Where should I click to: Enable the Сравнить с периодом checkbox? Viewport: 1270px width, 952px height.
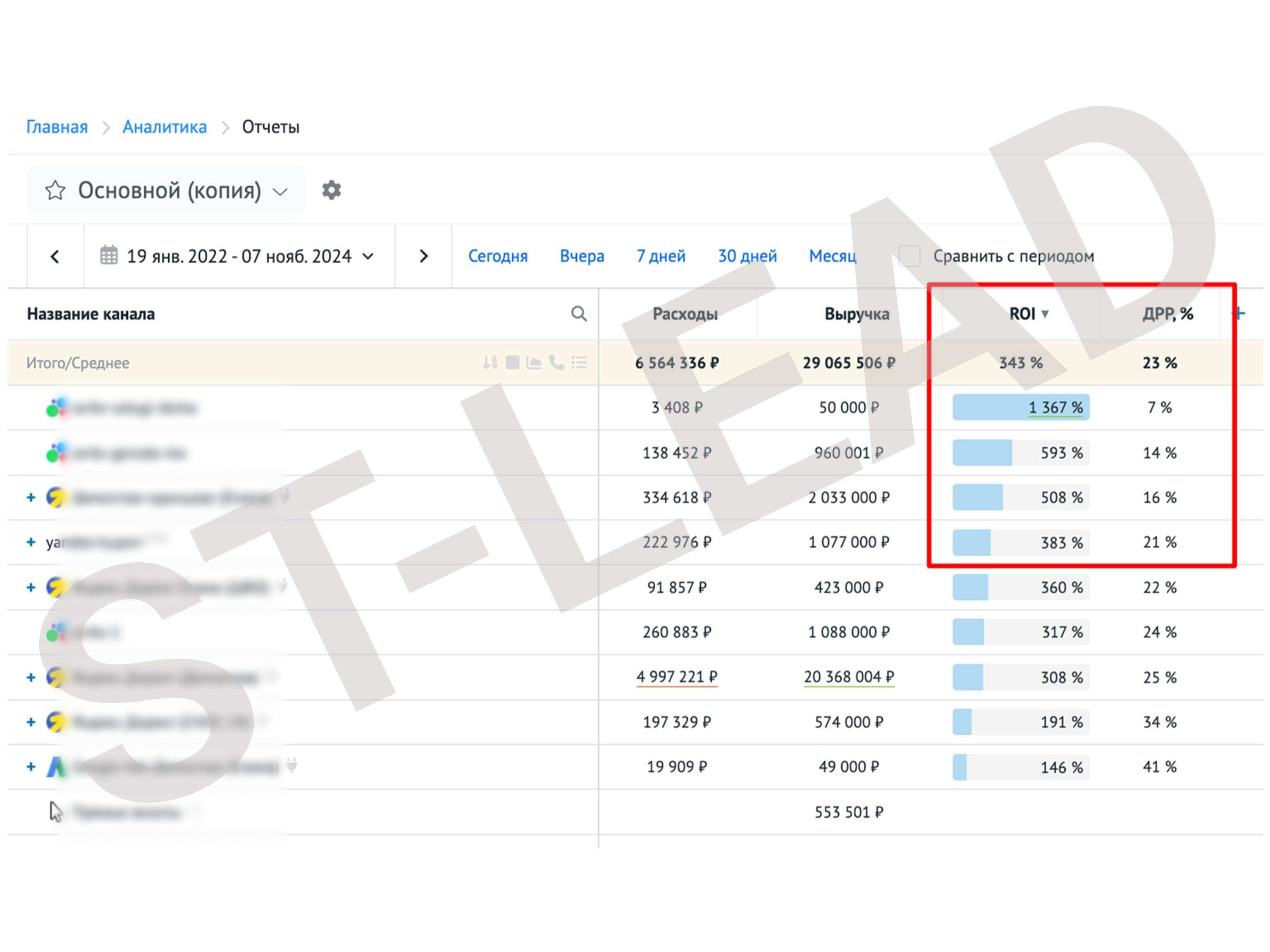click(x=910, y=256)
